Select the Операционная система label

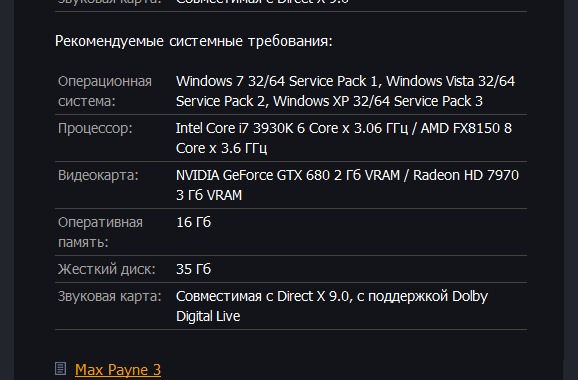point(105,91)
